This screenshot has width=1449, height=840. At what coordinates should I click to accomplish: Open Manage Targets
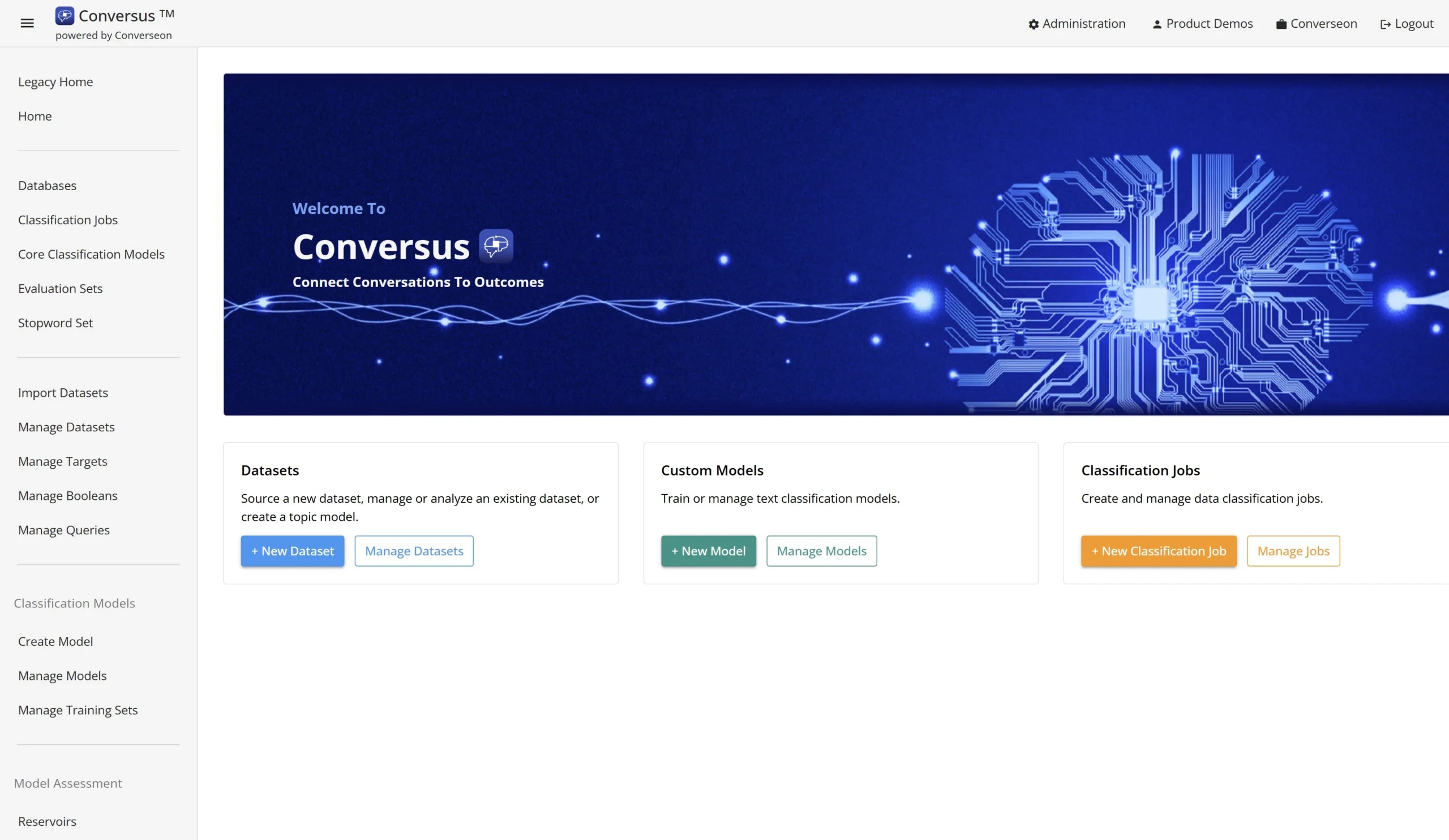tap(63, 462)
